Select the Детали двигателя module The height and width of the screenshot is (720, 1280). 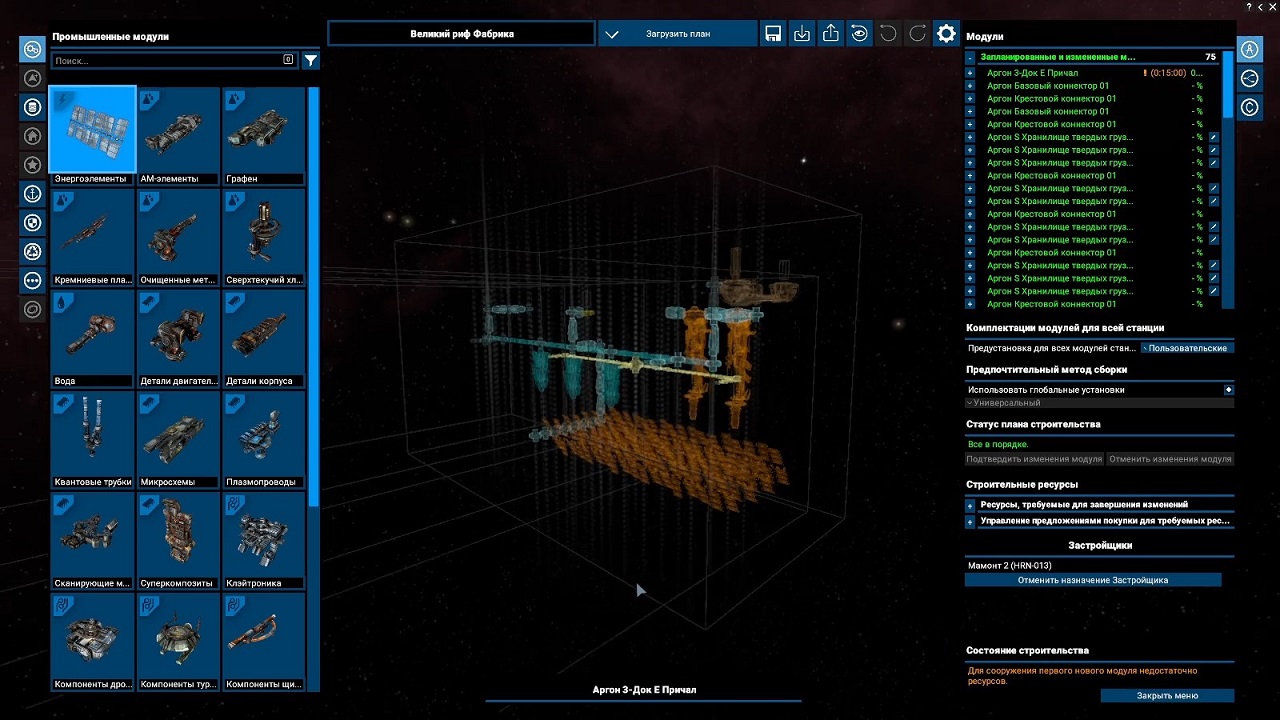[178, 338]
